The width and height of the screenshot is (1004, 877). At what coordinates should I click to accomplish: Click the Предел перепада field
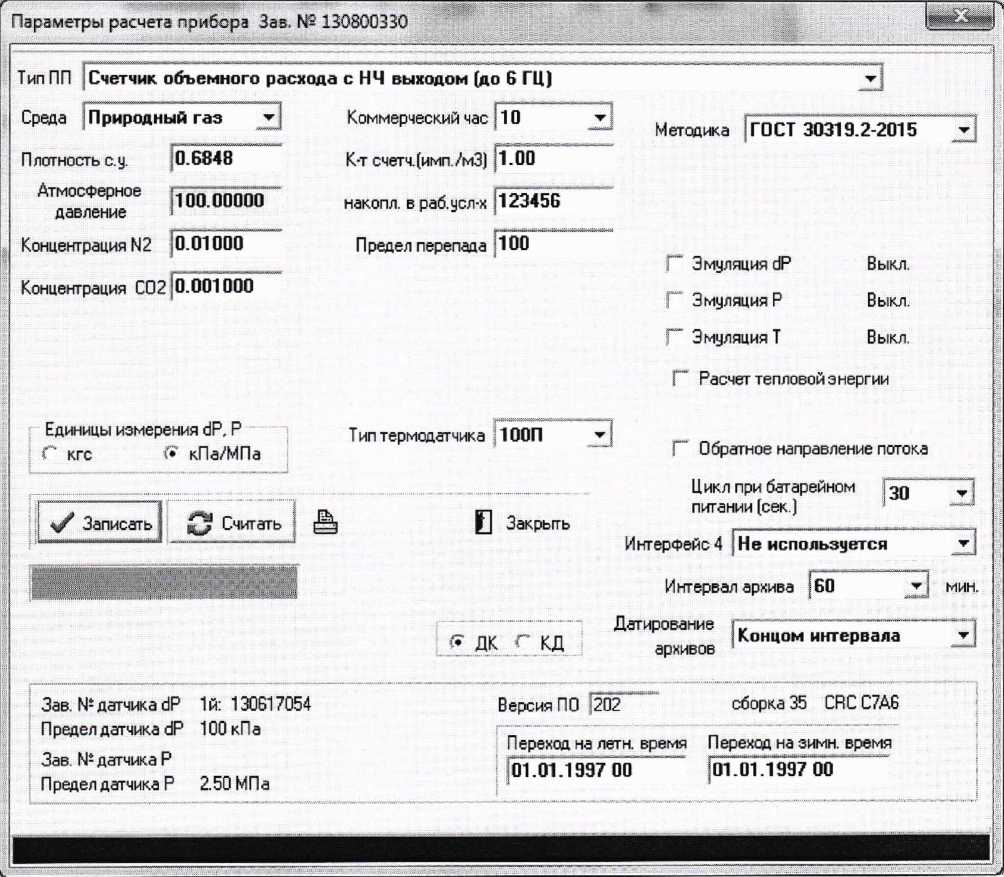pyautogui.click(x=554, y=244)
